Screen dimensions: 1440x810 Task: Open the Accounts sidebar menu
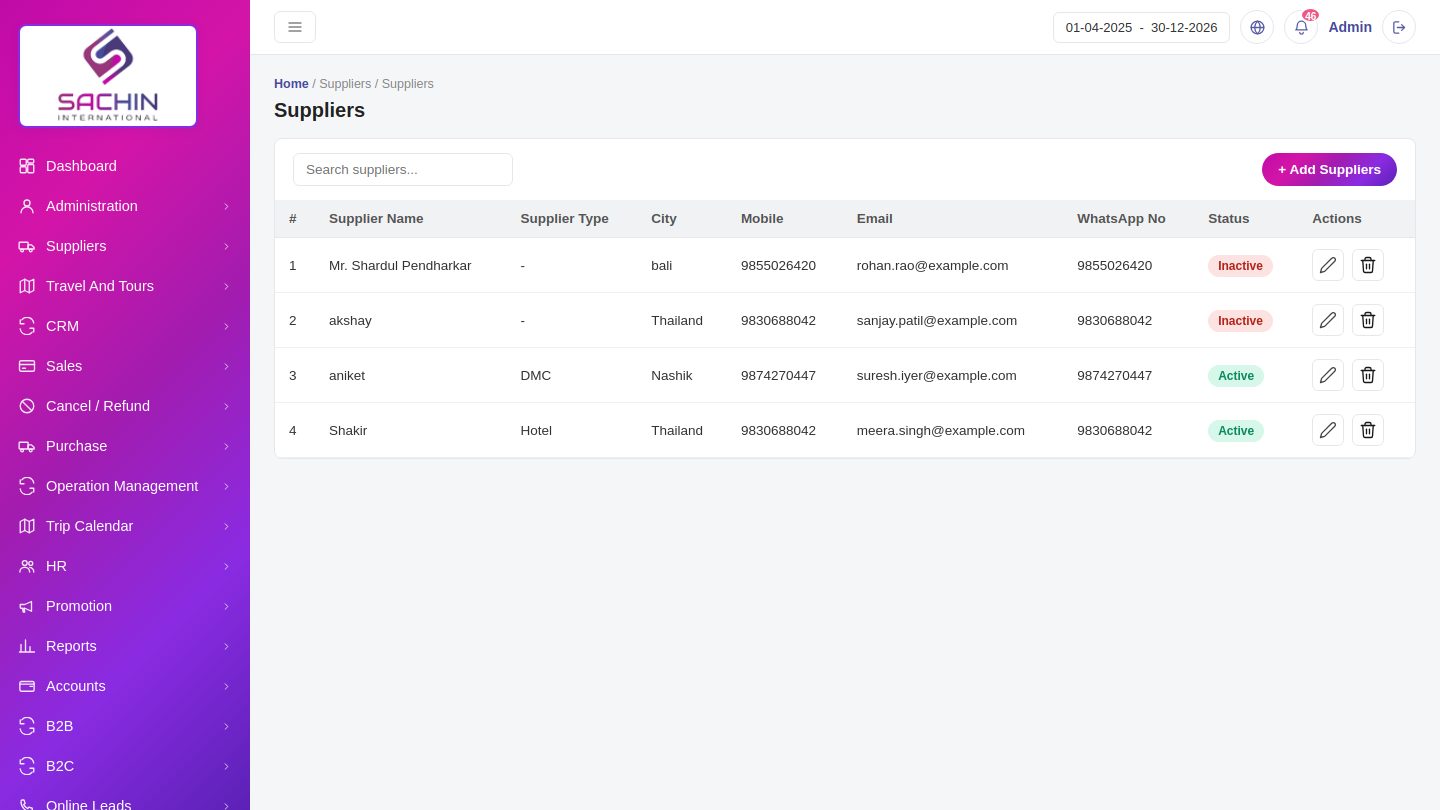point(125,686)
